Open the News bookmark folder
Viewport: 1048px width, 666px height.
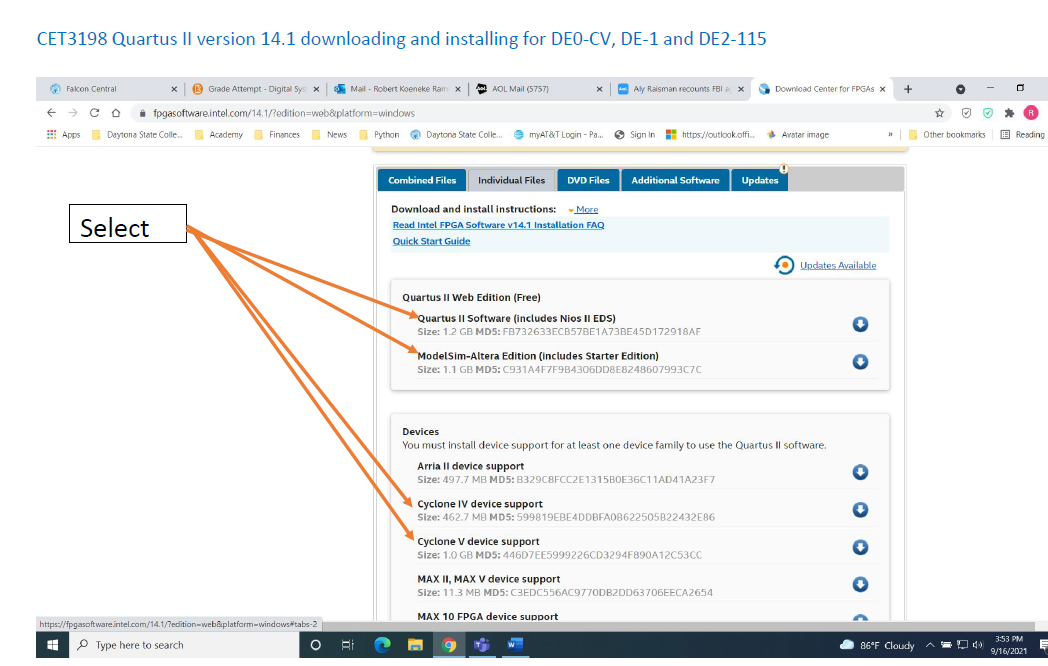tap(330, 134)
